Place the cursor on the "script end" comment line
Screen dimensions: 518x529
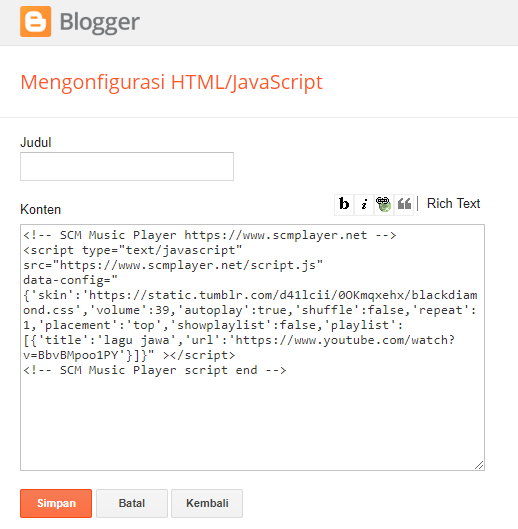(x=155, y=370)
